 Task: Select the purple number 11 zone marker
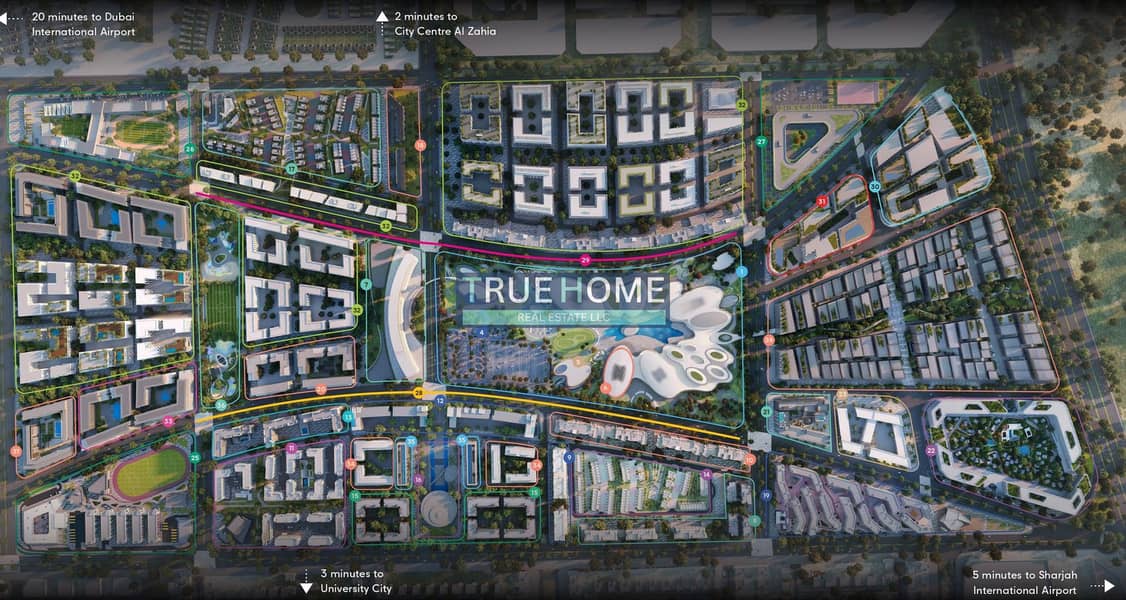coord(291,448)
